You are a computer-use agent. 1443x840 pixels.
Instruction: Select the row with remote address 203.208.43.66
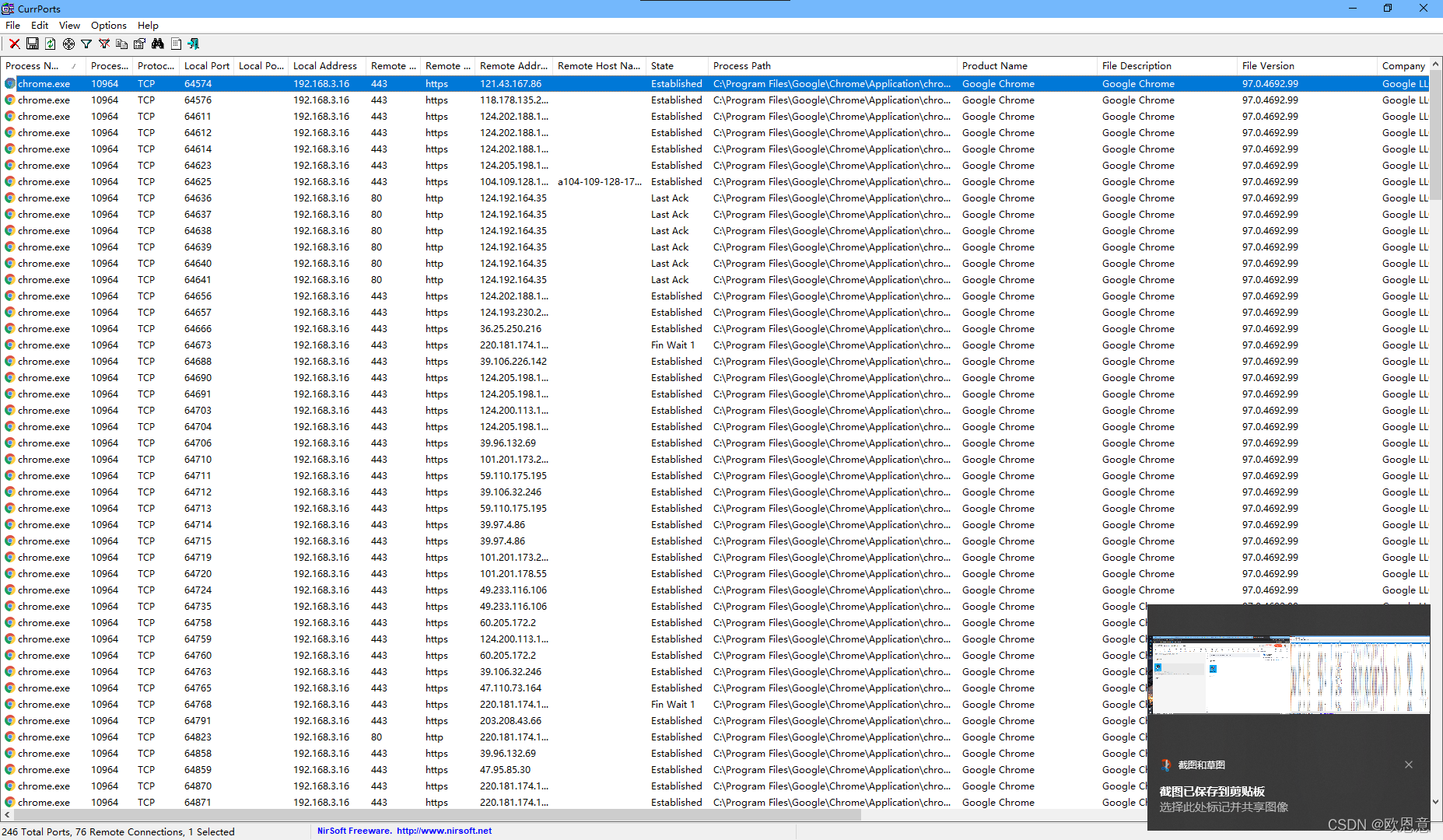click(574, 721)
